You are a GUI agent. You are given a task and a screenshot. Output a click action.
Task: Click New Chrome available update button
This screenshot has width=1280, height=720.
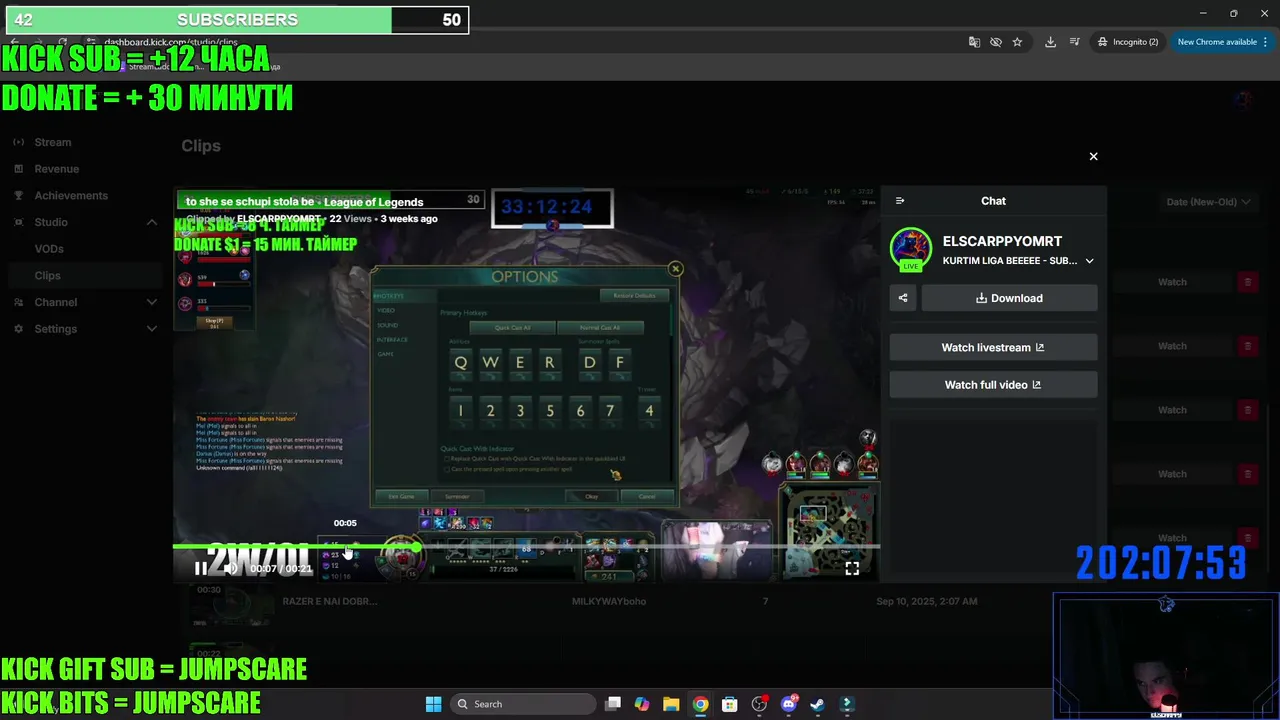(x=1217, y=42)
